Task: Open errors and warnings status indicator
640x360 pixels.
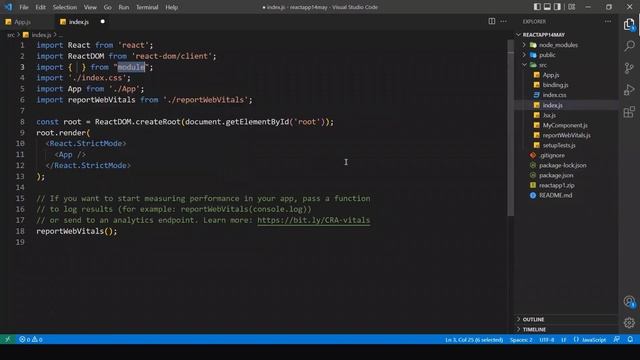Action: [x=31, y=339]
